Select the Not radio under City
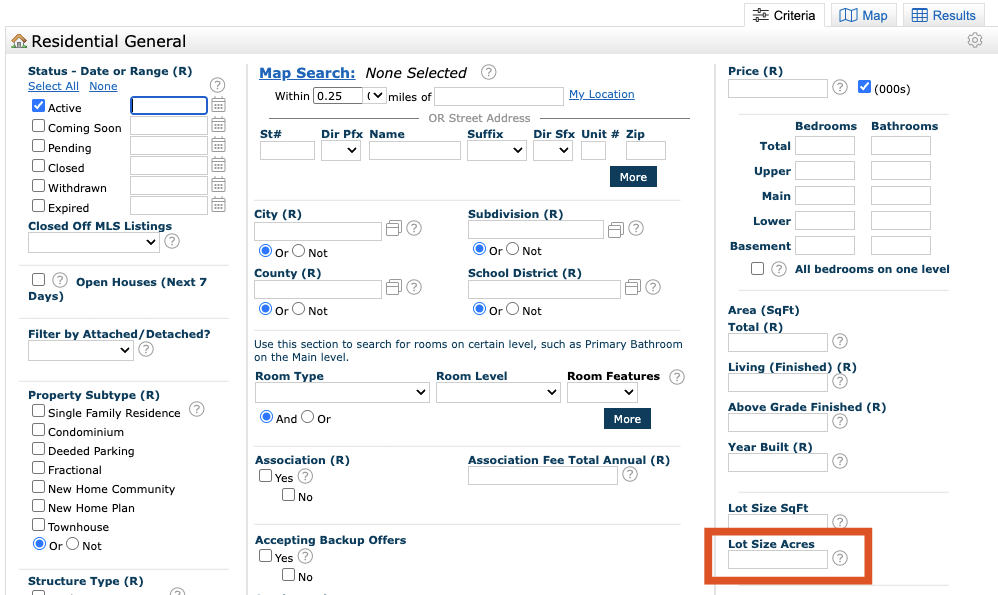 point(299,251)
